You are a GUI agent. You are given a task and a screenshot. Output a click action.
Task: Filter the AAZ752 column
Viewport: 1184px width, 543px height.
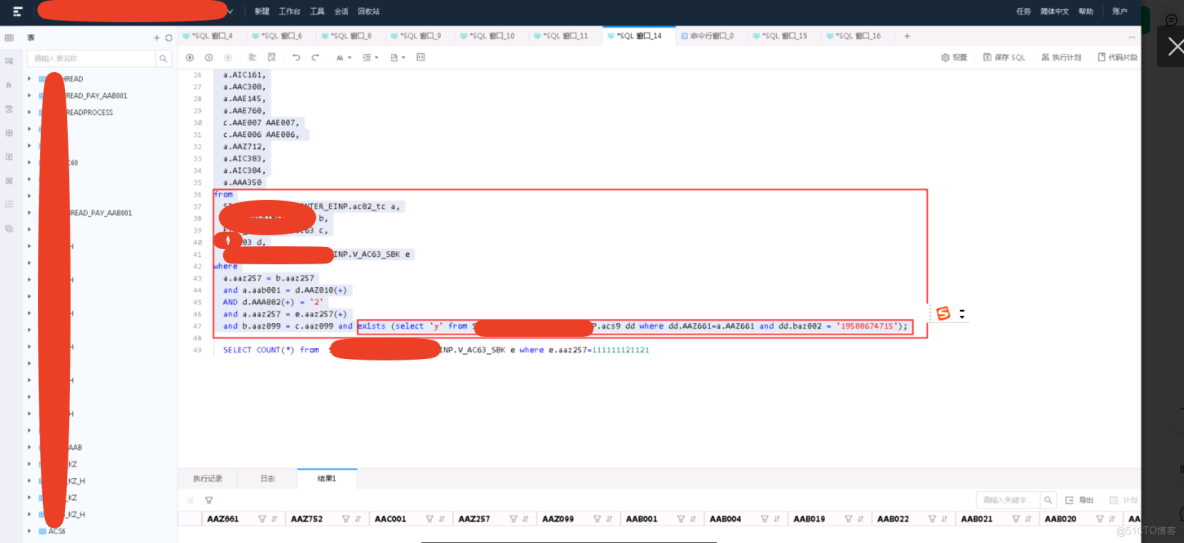[347, 519]
